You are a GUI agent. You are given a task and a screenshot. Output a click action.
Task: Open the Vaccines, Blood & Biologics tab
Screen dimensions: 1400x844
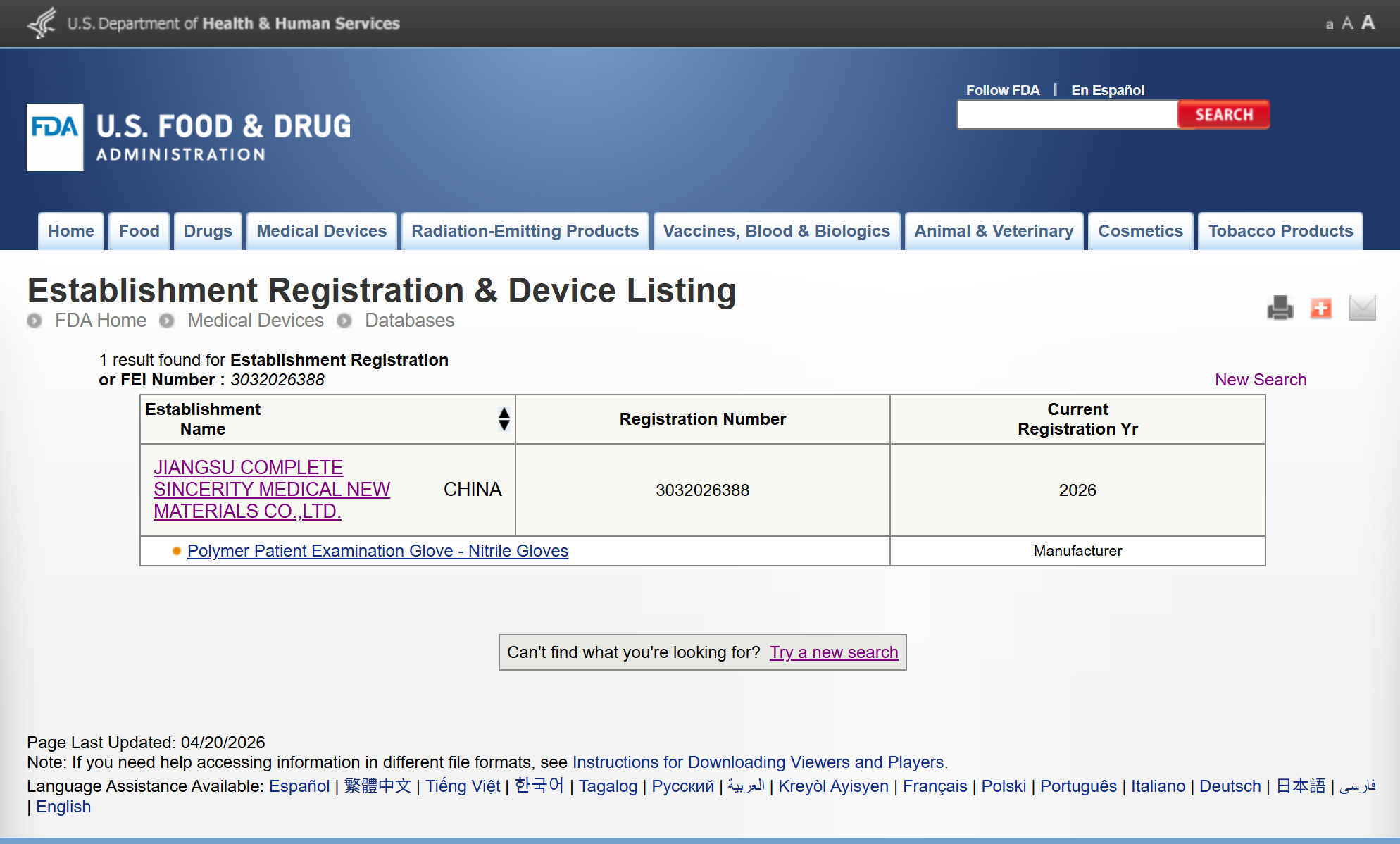pos(777,231)
